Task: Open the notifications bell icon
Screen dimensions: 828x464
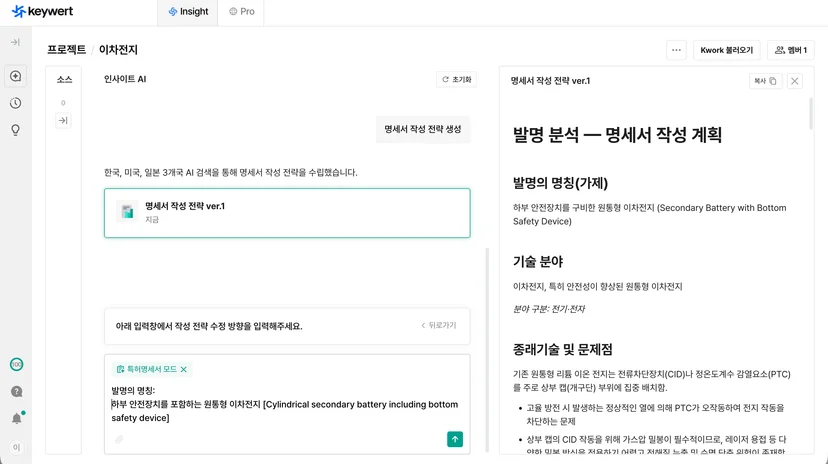Action: pyautogui.click(x=17, y=419)
